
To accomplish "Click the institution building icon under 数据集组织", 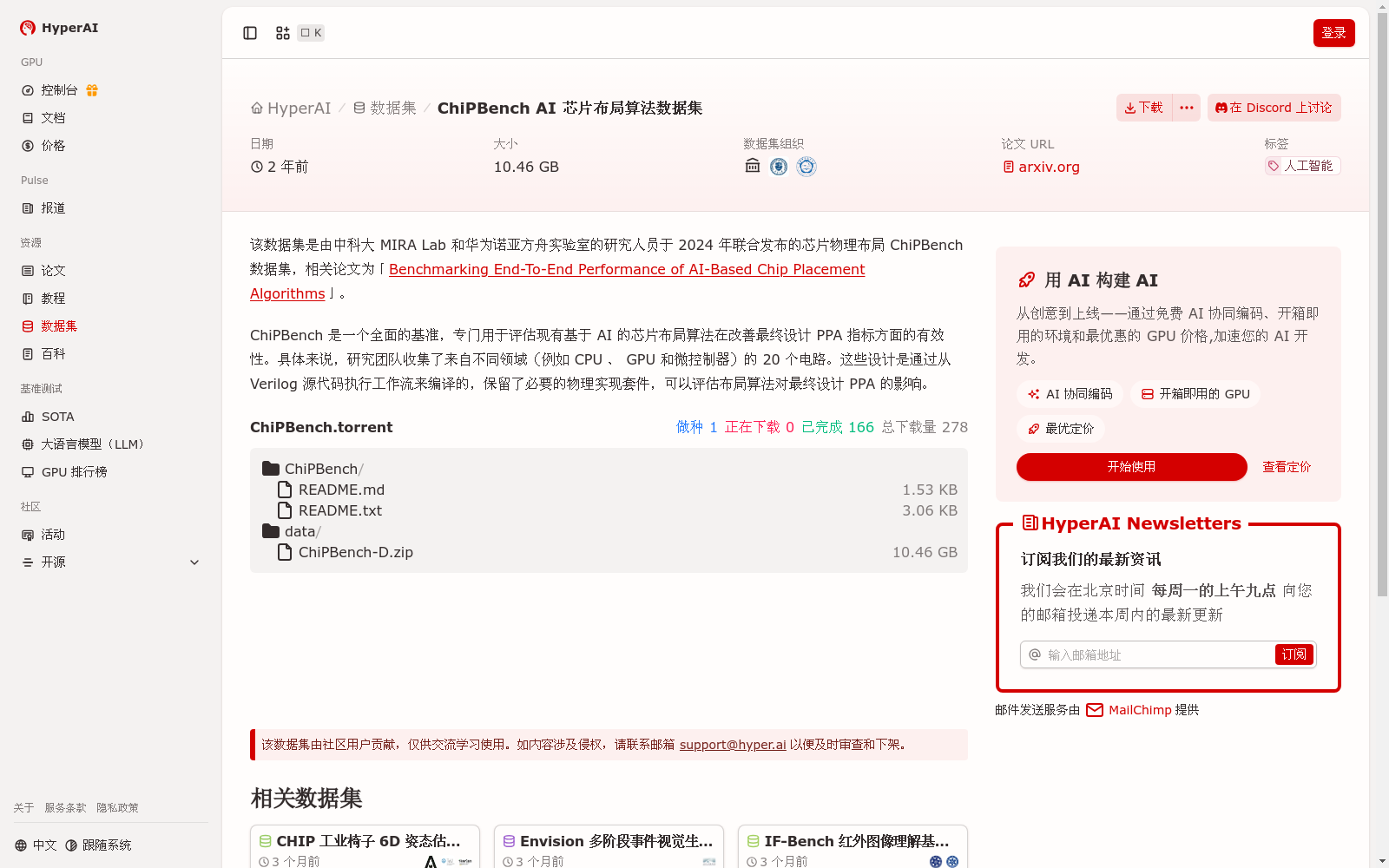I will point(753,166).
